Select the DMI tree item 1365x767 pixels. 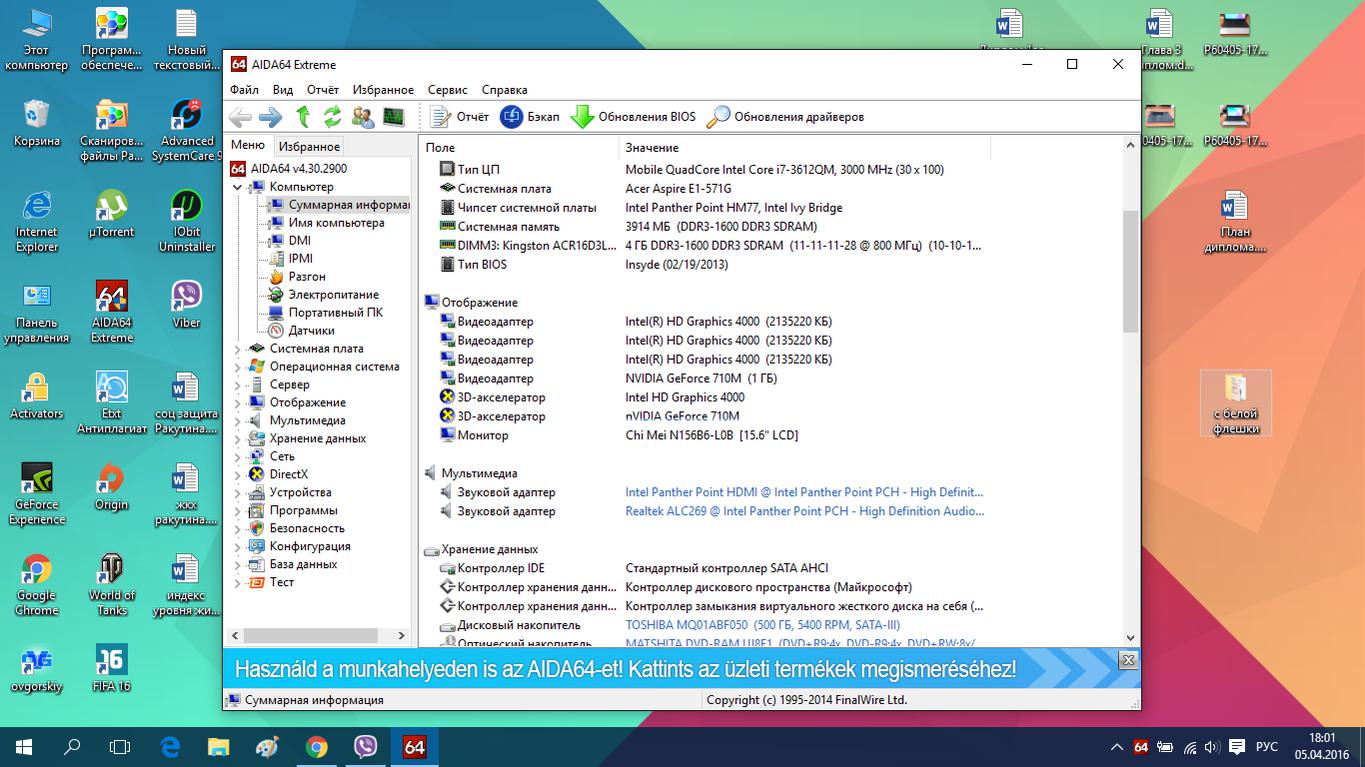tap(299, 241)
